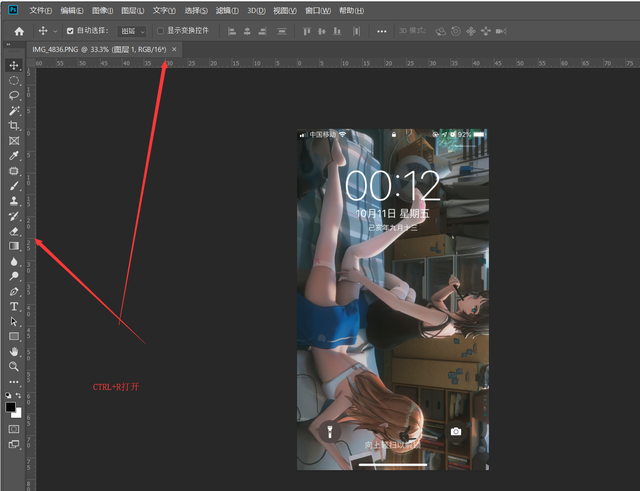Select the Magic Wand tool

coord(14,110)
